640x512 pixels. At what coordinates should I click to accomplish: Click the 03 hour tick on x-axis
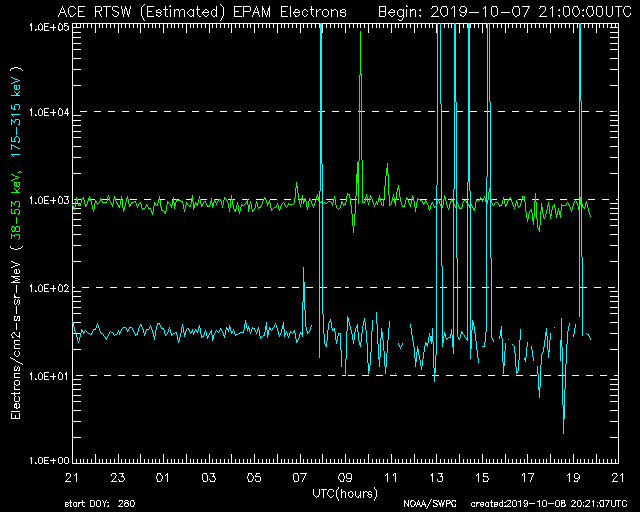tap(209, 478)
